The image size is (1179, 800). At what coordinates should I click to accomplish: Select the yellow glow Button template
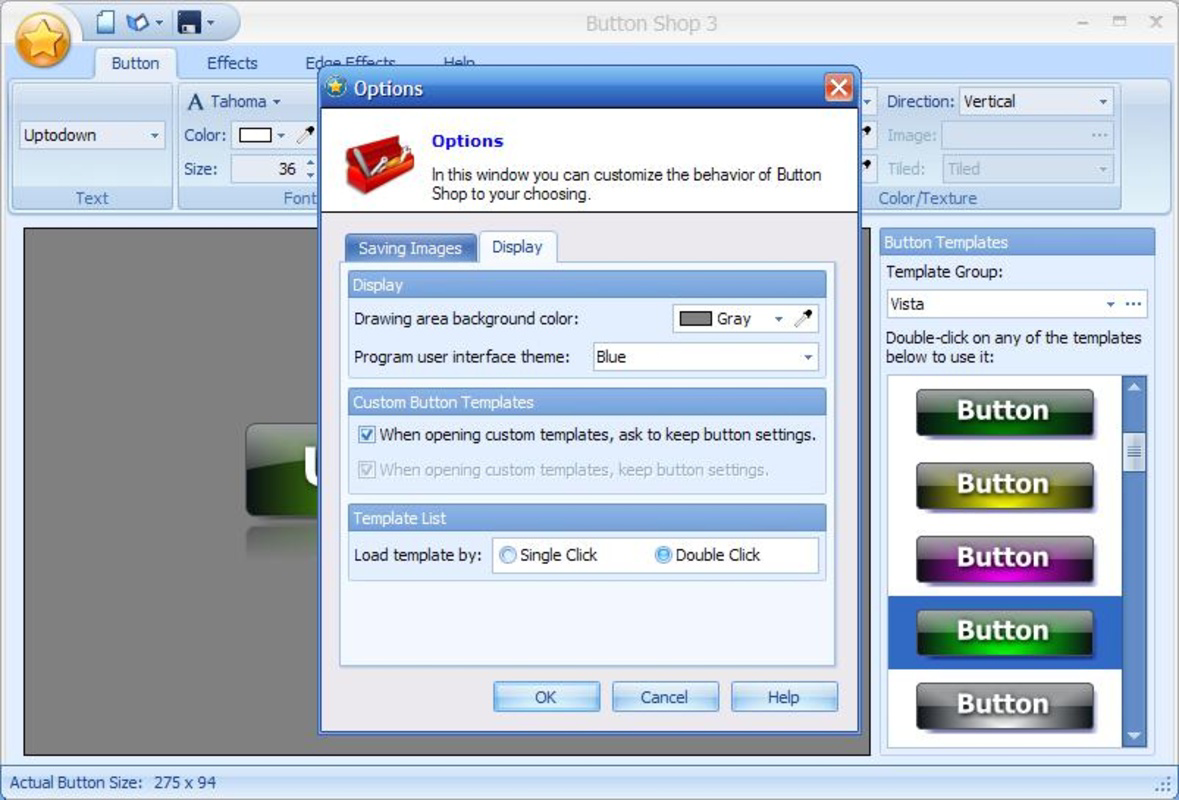(1004, 486)
